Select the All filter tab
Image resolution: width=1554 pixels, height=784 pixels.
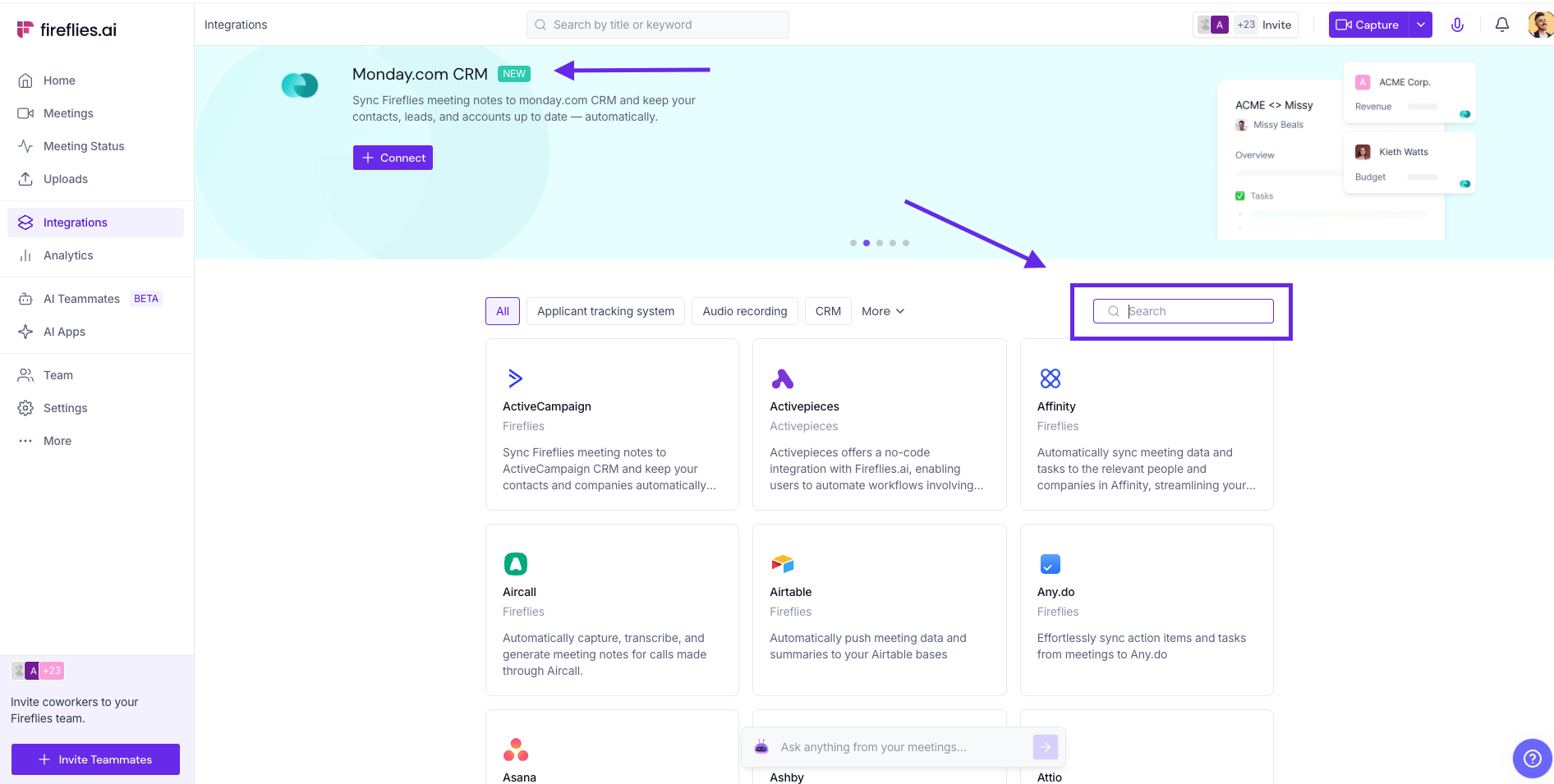[503, 311]
